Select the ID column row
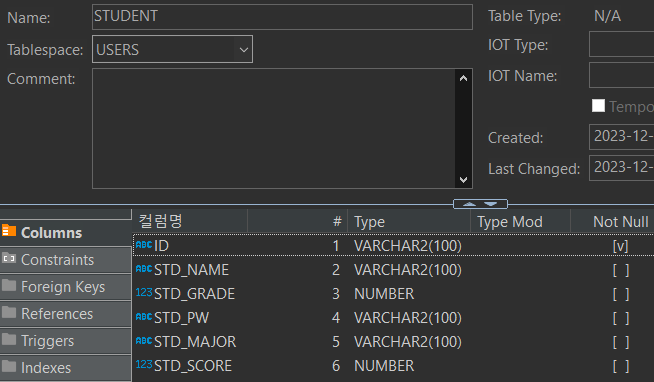This screenshot has height=382, width=654. pos(393,246)
